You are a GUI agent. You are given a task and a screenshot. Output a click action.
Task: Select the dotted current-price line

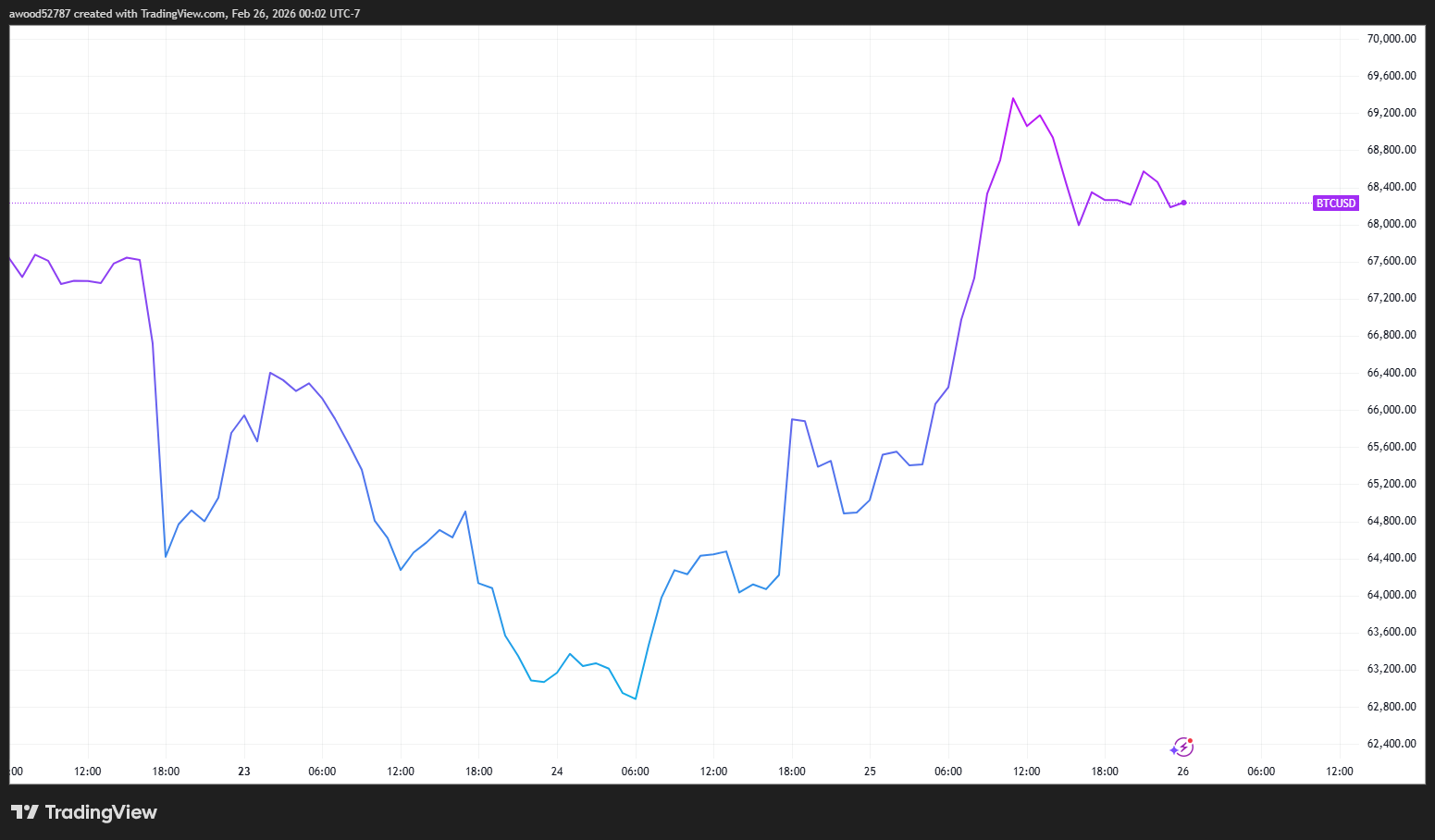(648, 203)
